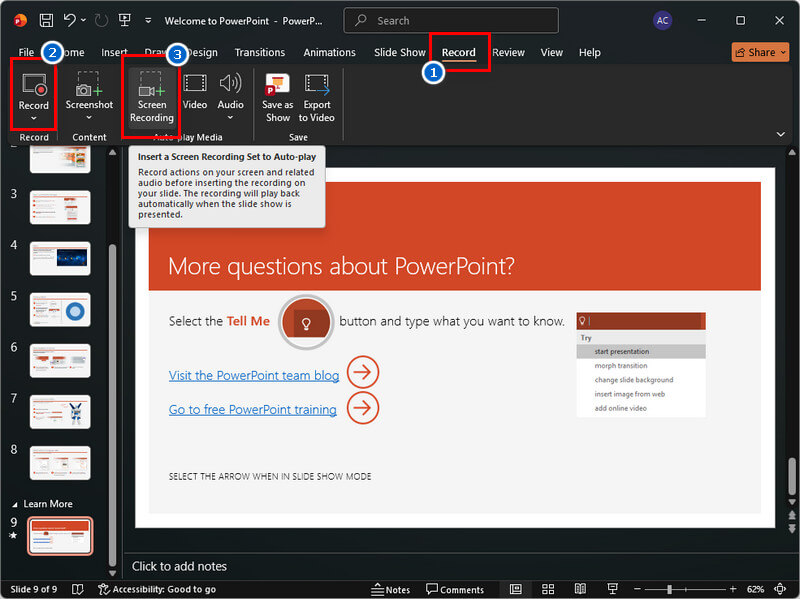The image size is (800, 599).
Task: Switch to Reading View icon
Action: (580, 589)
